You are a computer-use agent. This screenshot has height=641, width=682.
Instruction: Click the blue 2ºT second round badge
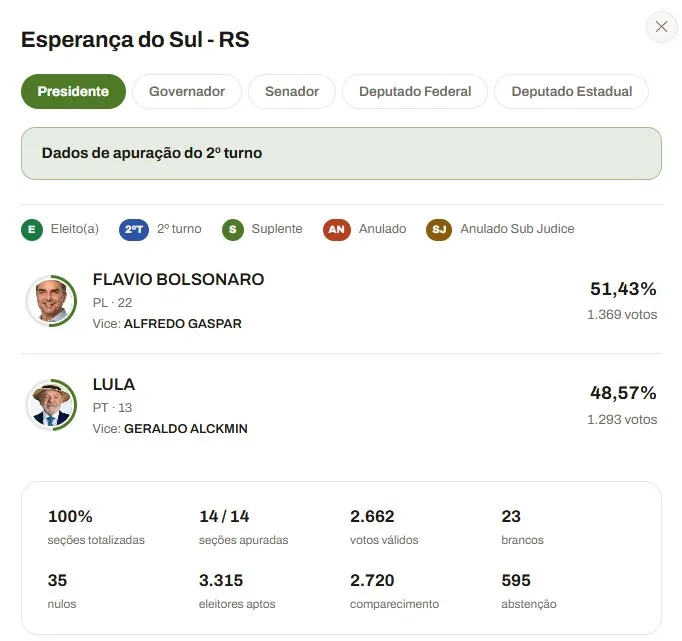[134, 230]
